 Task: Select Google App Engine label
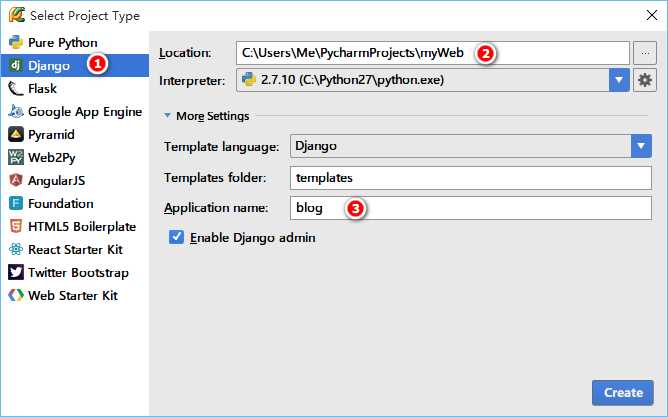(85, 112)
